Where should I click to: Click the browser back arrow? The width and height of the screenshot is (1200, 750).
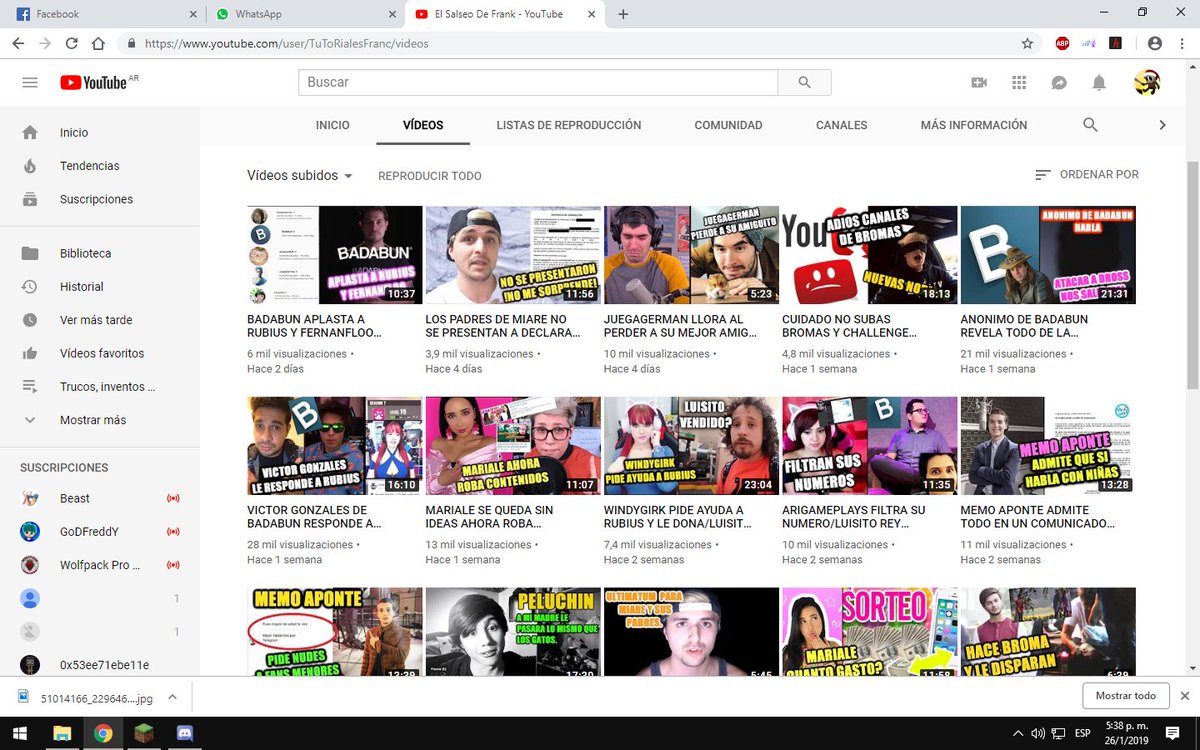pos(19,44)
